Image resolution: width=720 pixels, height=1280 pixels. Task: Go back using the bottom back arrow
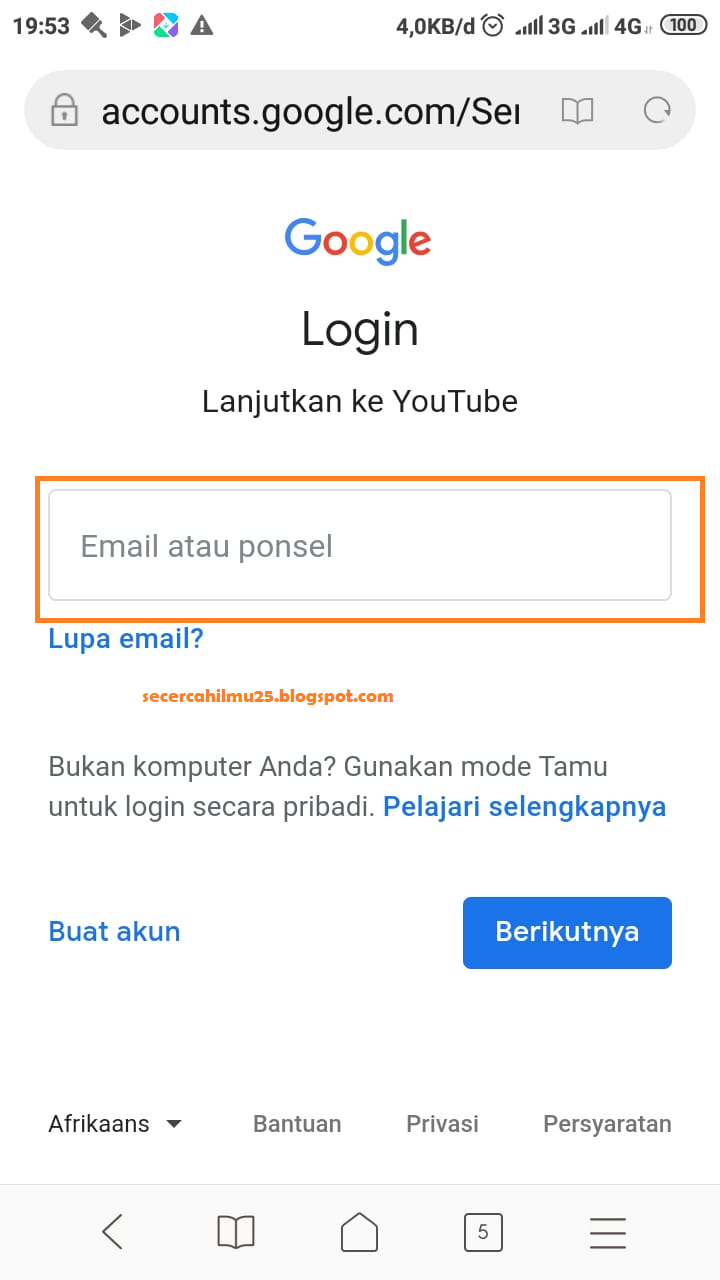point(113,1232)
